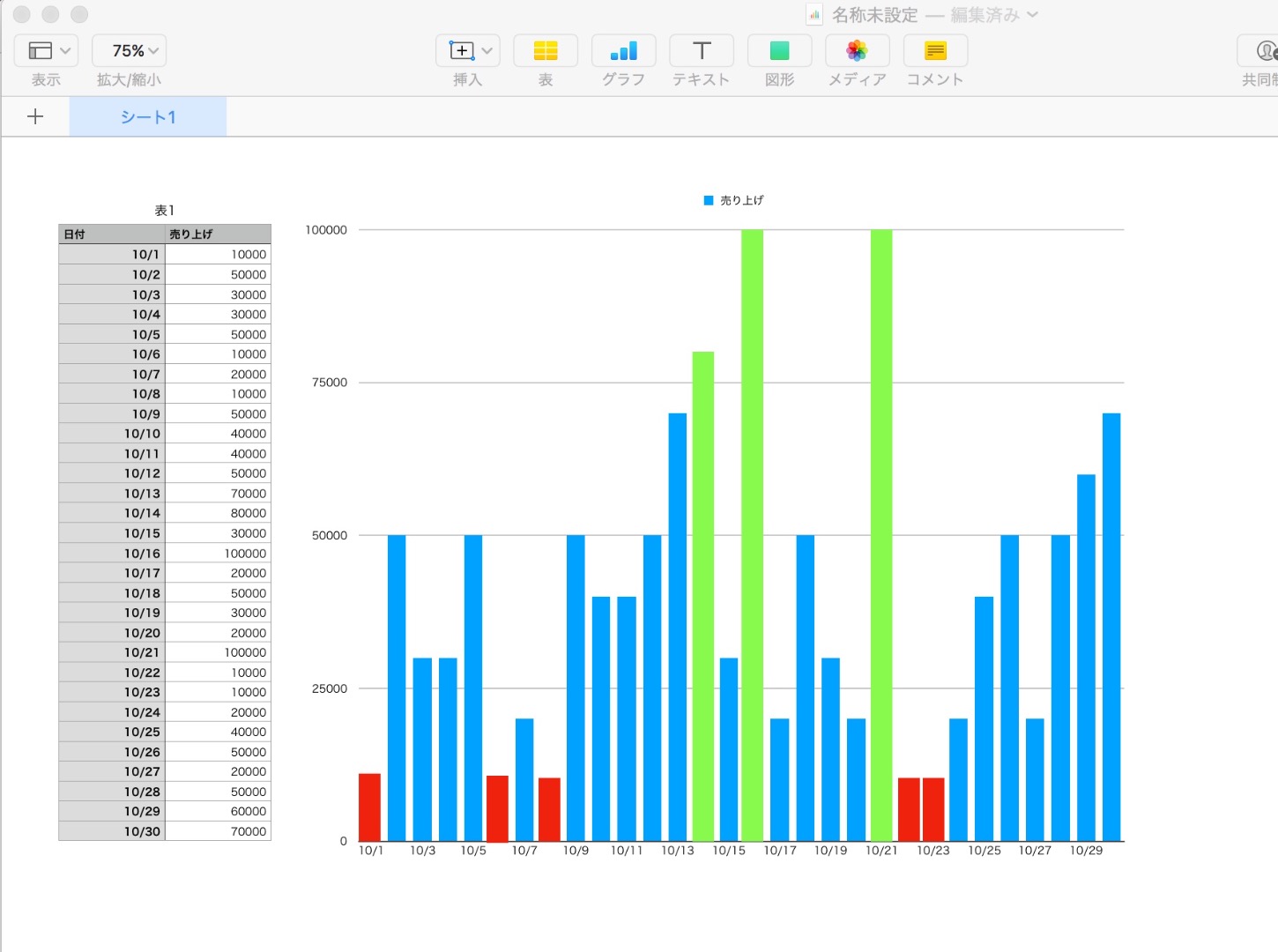This screenshot has width=1278, height=952.
Task: Click the 売り上げ table header cell
Action: (218, 234)
